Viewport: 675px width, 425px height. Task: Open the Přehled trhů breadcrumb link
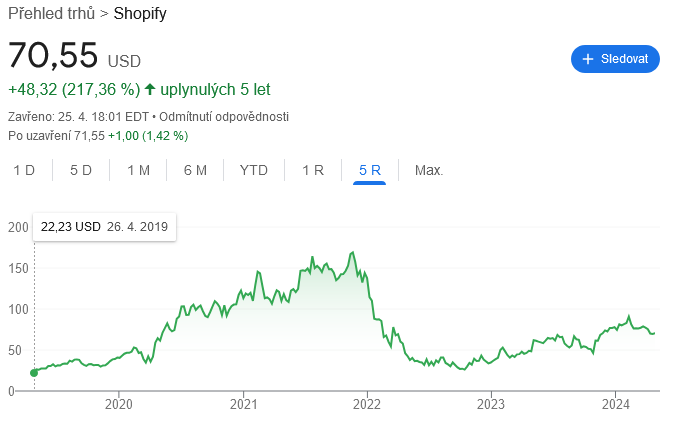51,13
